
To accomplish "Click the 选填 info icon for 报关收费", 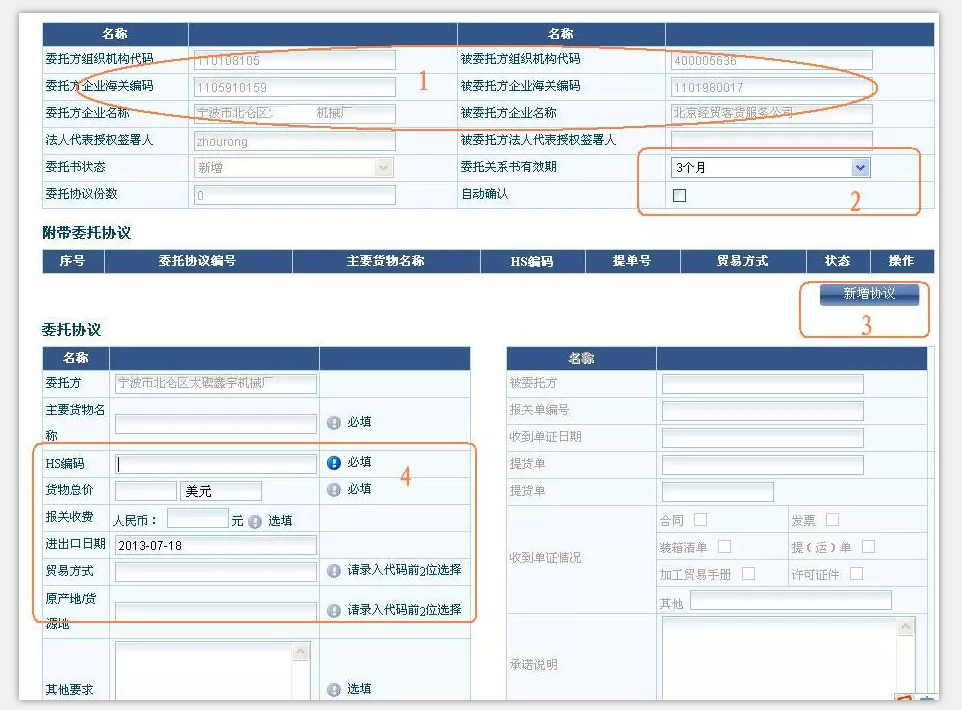I will tap(255, 521).
